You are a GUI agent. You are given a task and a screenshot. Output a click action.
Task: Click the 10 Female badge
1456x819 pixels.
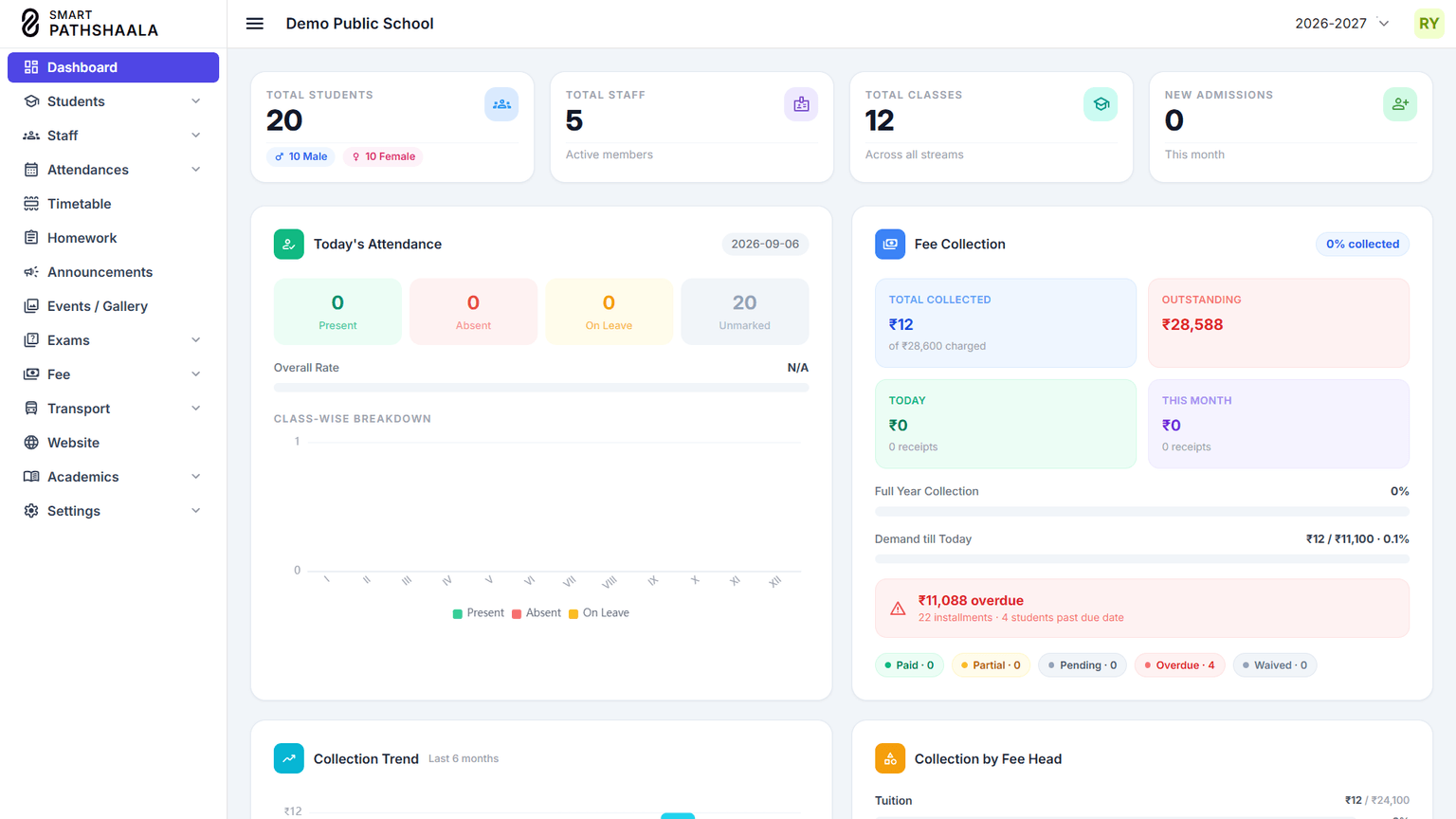point(384,156)
